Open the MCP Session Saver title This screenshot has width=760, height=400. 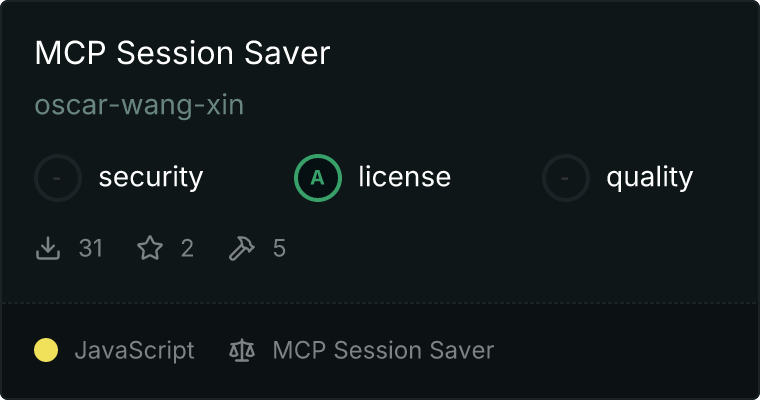[x=182, y=53]
